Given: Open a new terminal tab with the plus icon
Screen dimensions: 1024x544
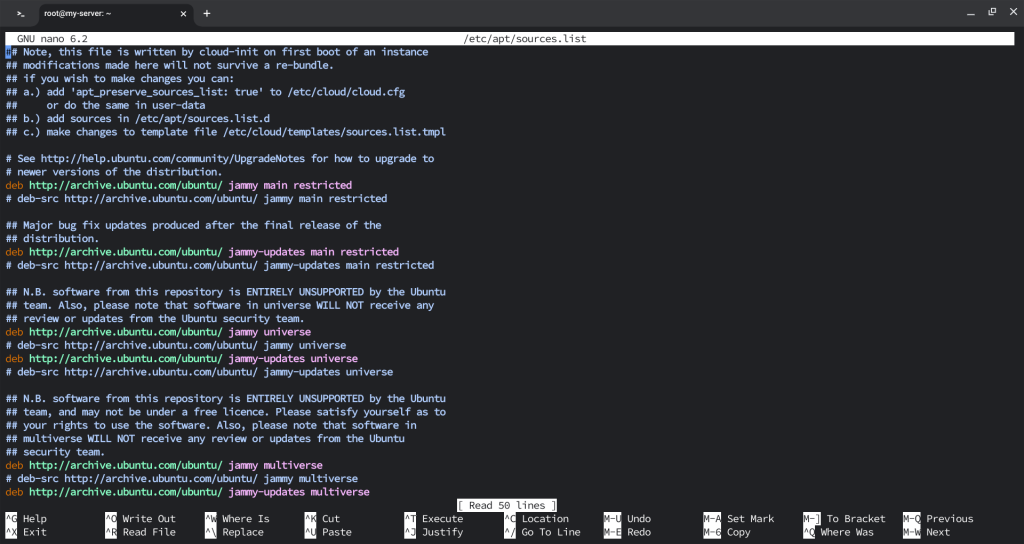Looking at the screenshot, I should tap(206, 14).
